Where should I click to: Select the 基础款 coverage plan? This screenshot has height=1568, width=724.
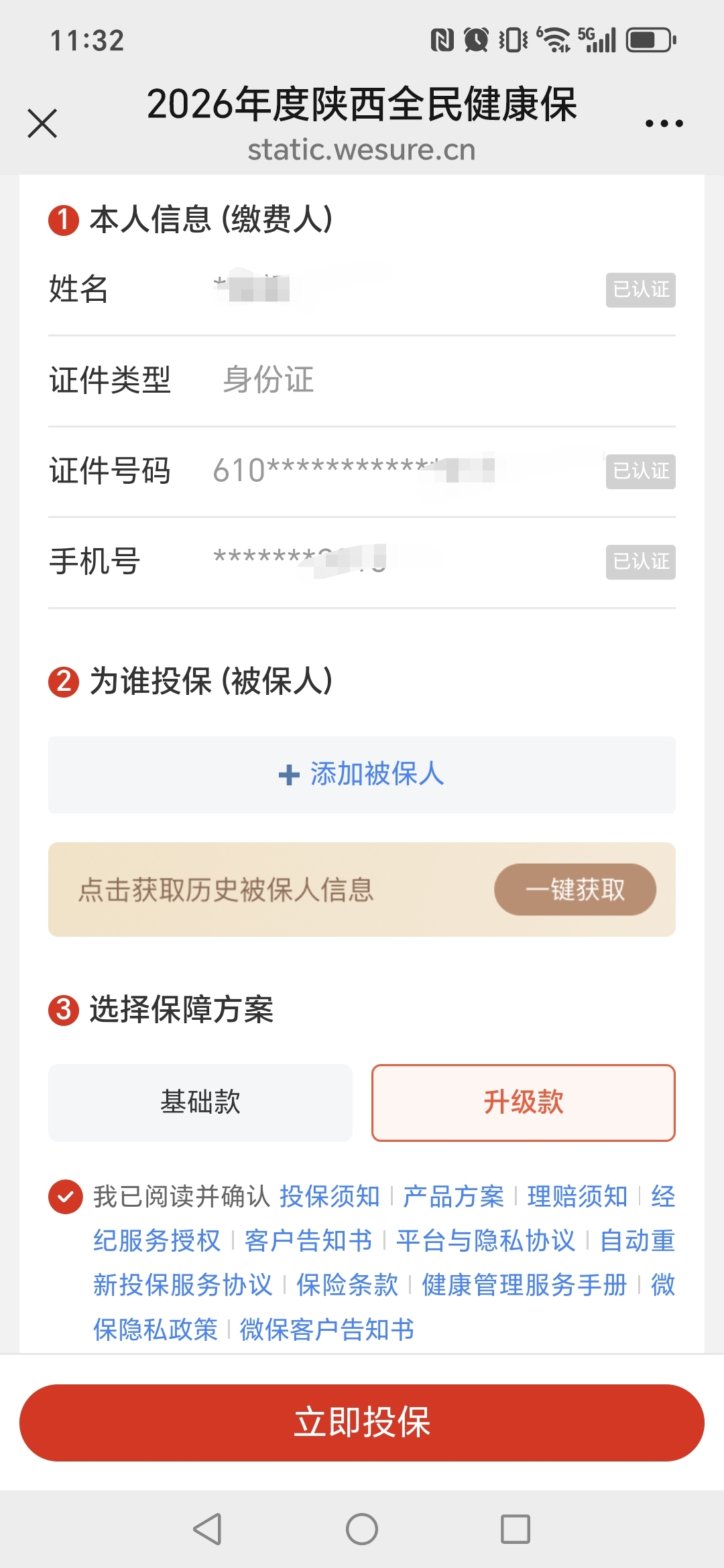200,1102
